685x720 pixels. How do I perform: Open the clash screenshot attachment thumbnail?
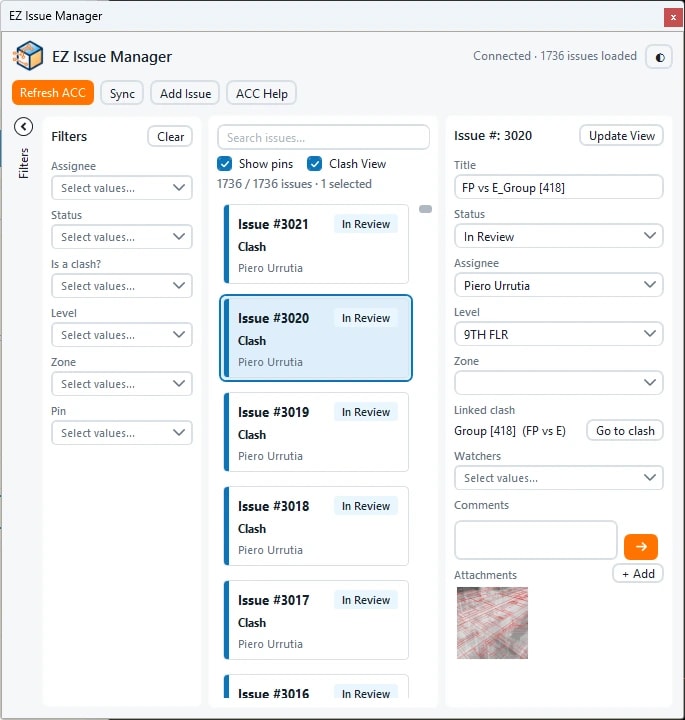click(492, 623)
